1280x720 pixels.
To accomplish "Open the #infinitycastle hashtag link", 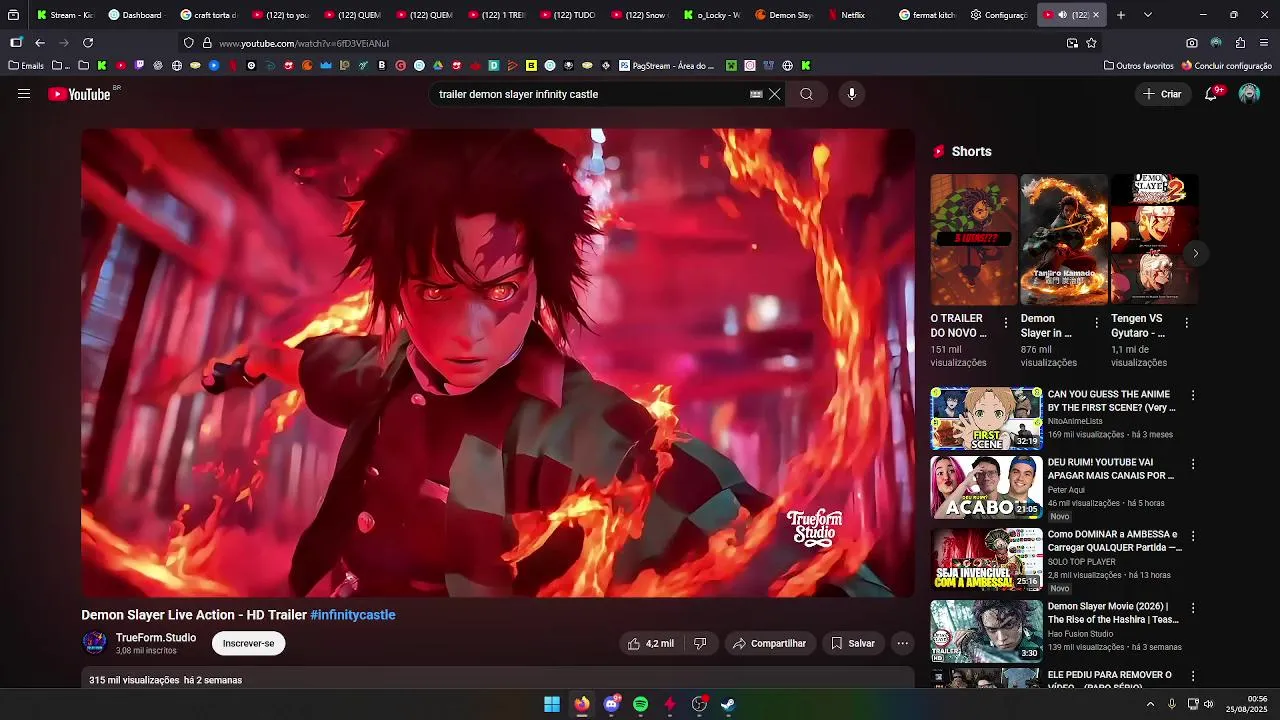I will (353, 615).
